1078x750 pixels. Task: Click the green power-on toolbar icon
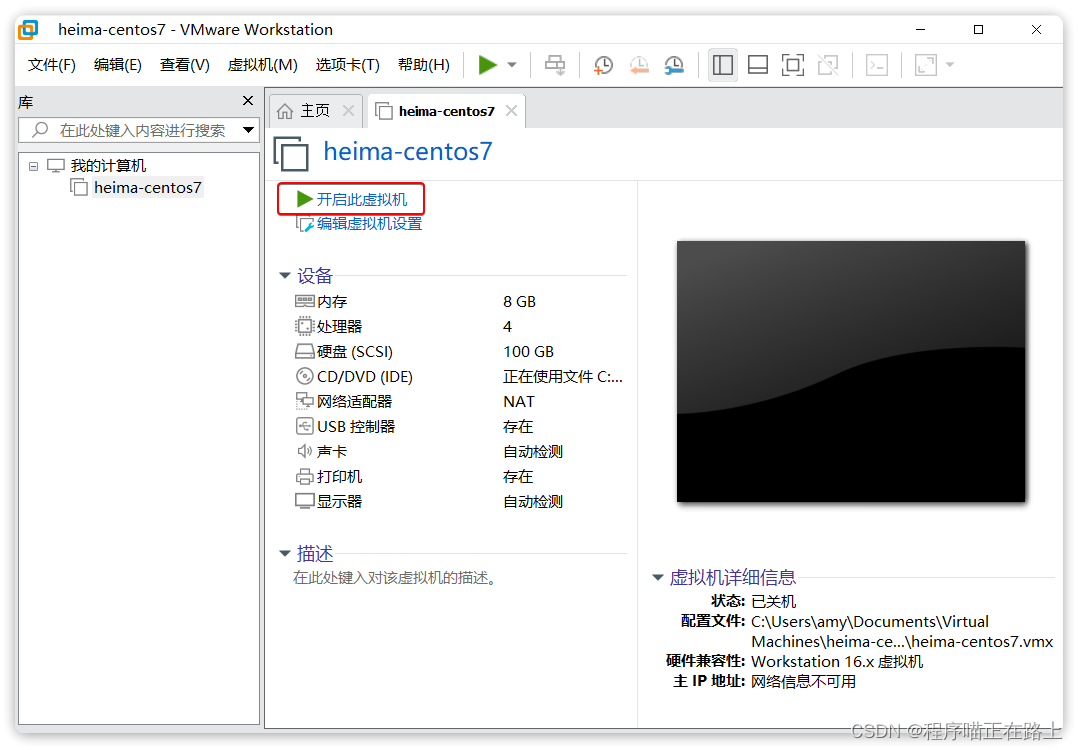point(490,64)
